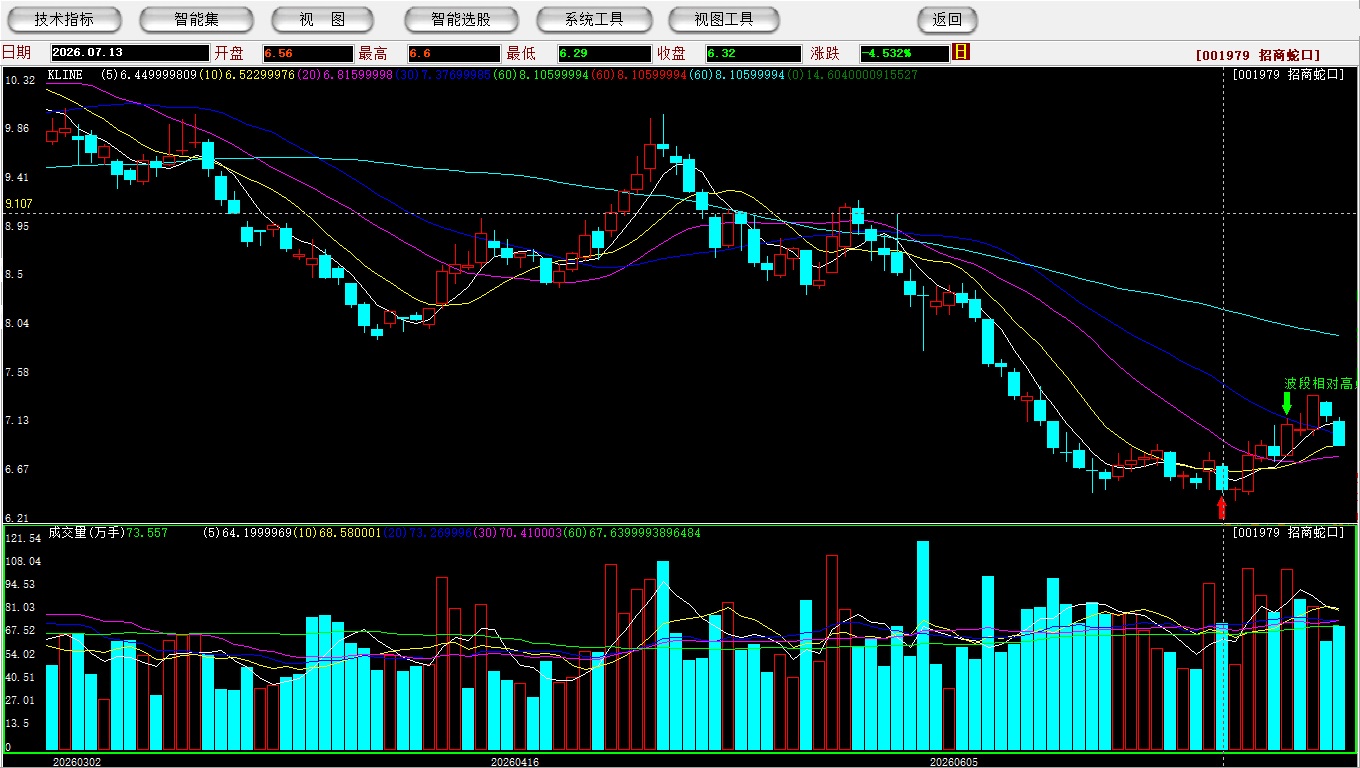1360x768 pixels.
Task: Click the 涨跌 value -4.532%
Action: coord(904,53)
